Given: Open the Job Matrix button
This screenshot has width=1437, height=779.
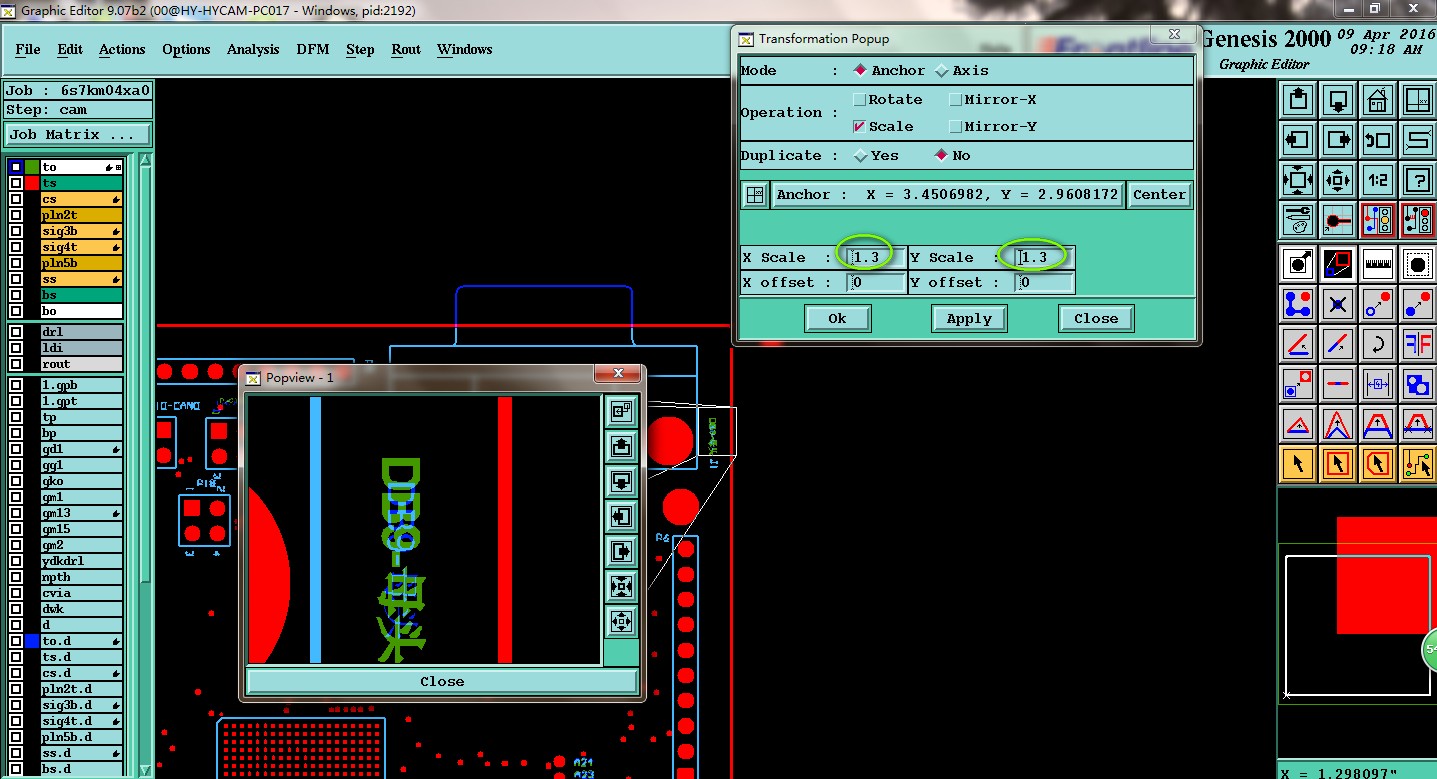Looking at the screenshot, I should (x=78, y=135).
